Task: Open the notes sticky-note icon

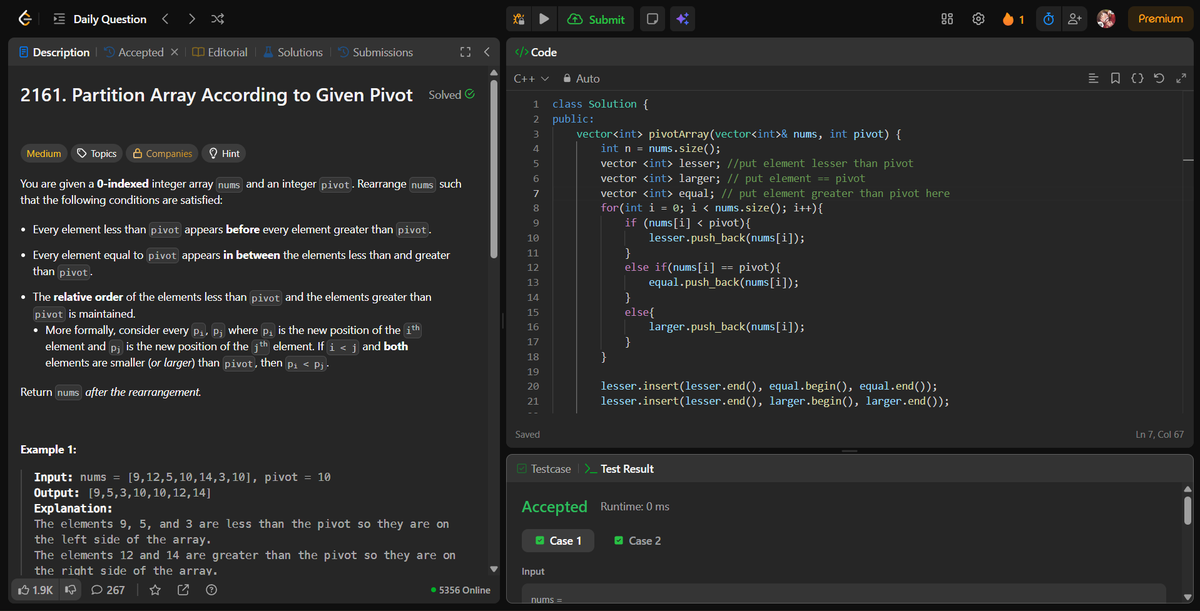Action: tap(651, 19)
